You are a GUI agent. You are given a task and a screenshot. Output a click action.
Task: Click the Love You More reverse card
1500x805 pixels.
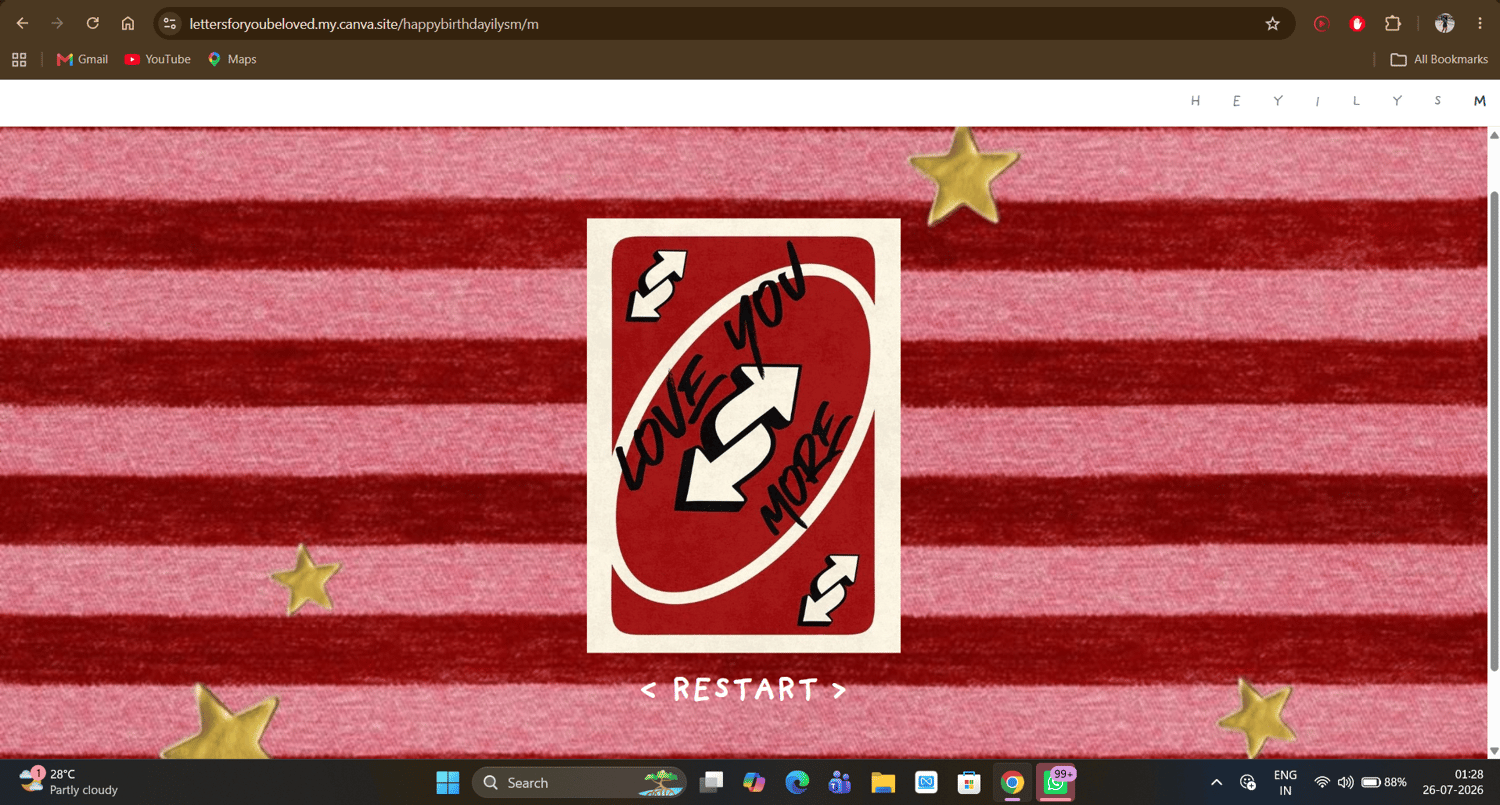click(x=743, y=435)
